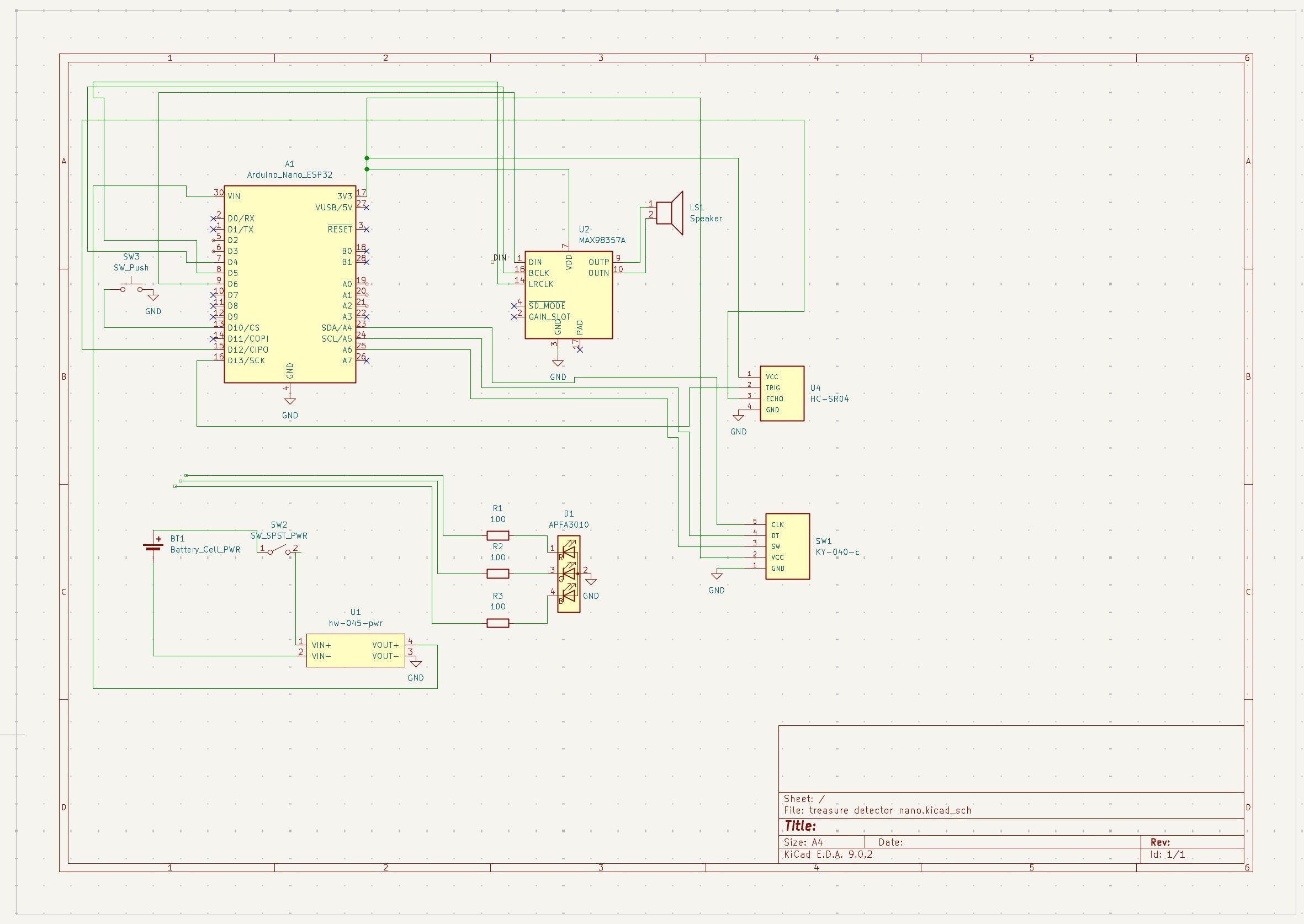Select the GND symbol beside HC-SR04
This screenshot has height=924, width=1304.
[x=738, y=417]
